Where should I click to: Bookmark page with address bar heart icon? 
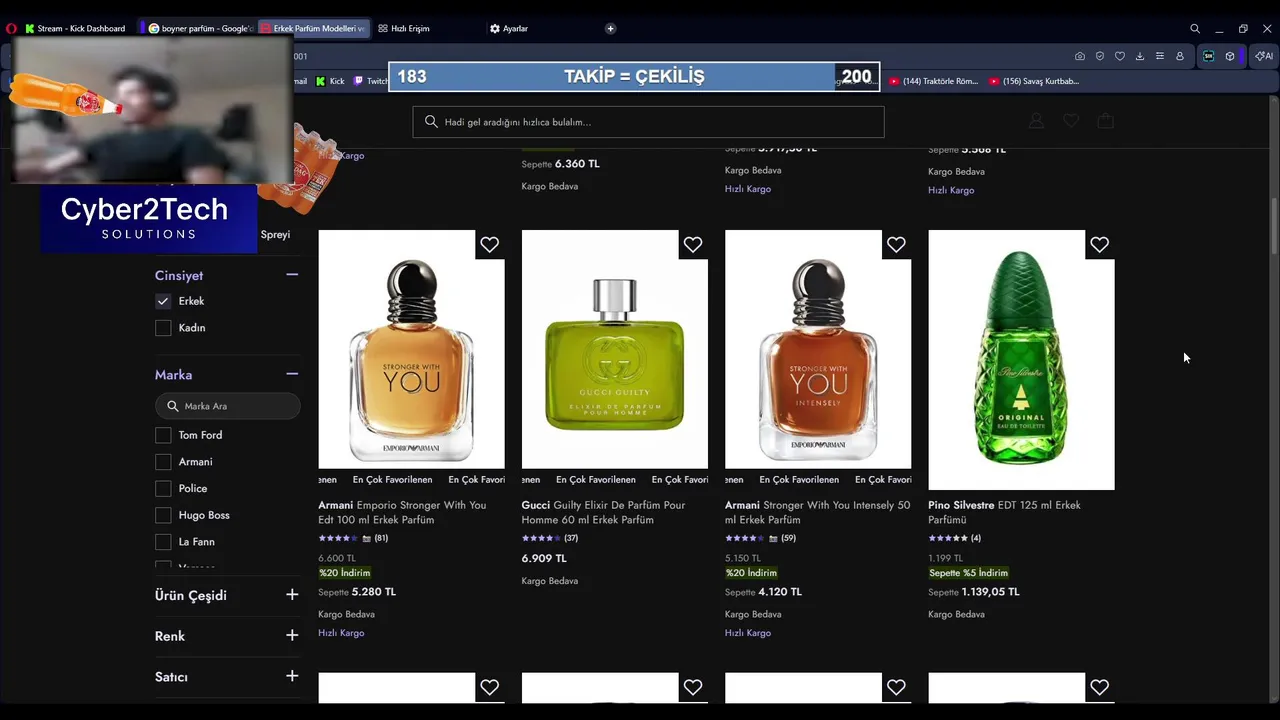click(1119, 56)
